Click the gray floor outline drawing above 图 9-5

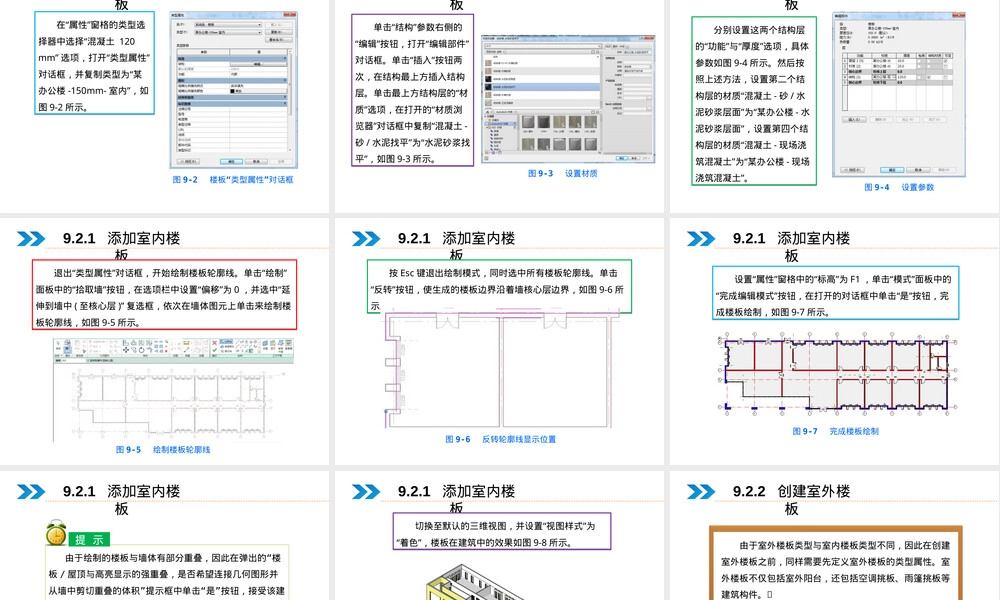tap(172, 404)
